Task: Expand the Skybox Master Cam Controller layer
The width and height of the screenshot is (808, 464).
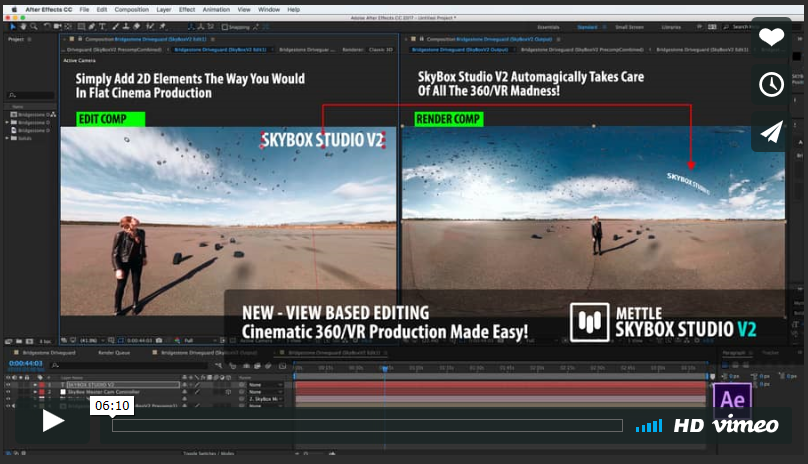Action: click(x=35, y=392)
